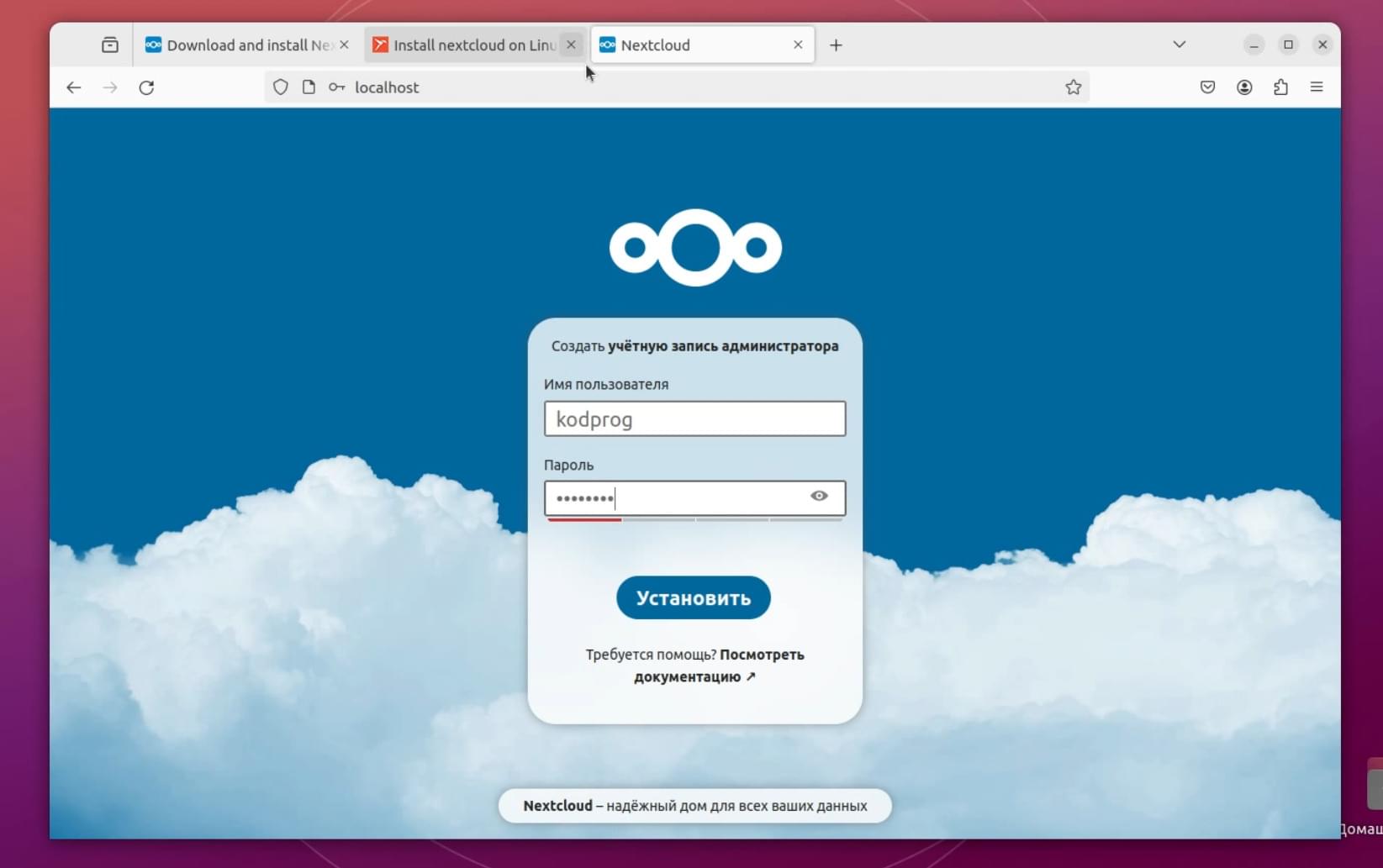Screen dimensions: 1383x868
Task: Click the Создать учётную запись администратора heading
Action: tap(695, 346)
